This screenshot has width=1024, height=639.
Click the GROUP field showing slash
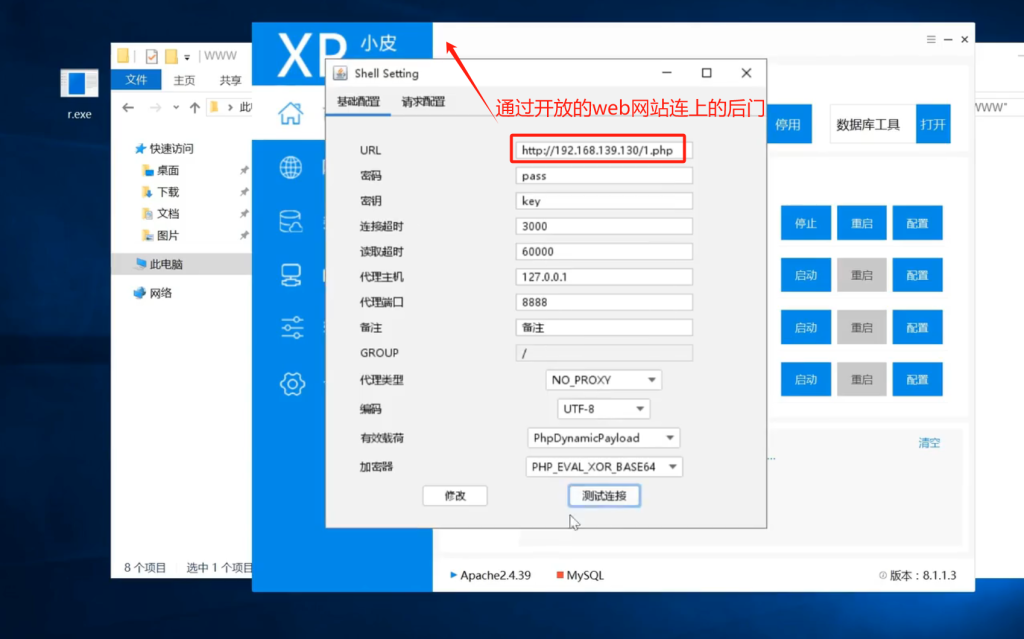click(x=603, y=353)
